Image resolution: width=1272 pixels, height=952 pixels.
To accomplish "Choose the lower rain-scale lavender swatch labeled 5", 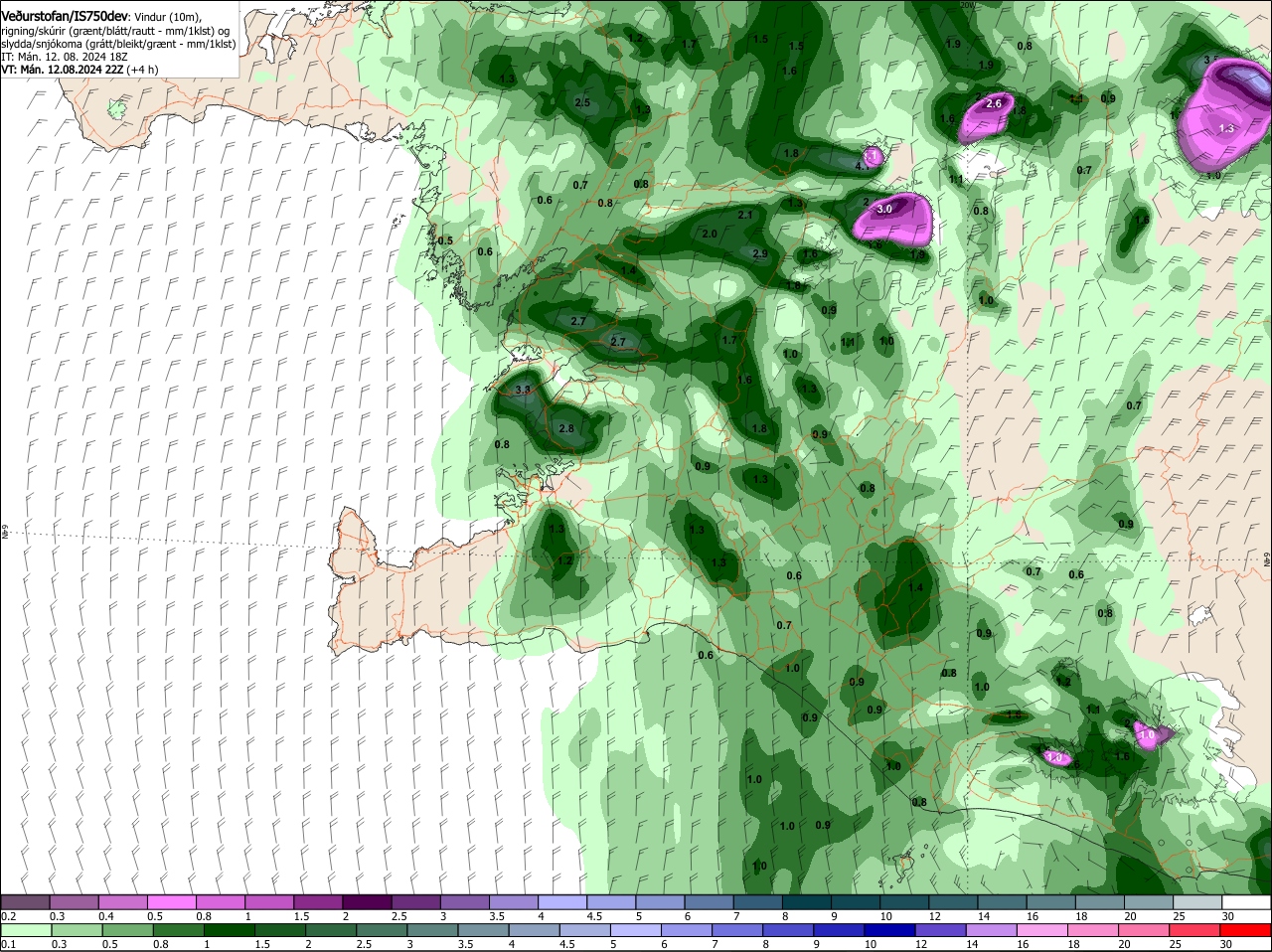I will tap(636, 930).
